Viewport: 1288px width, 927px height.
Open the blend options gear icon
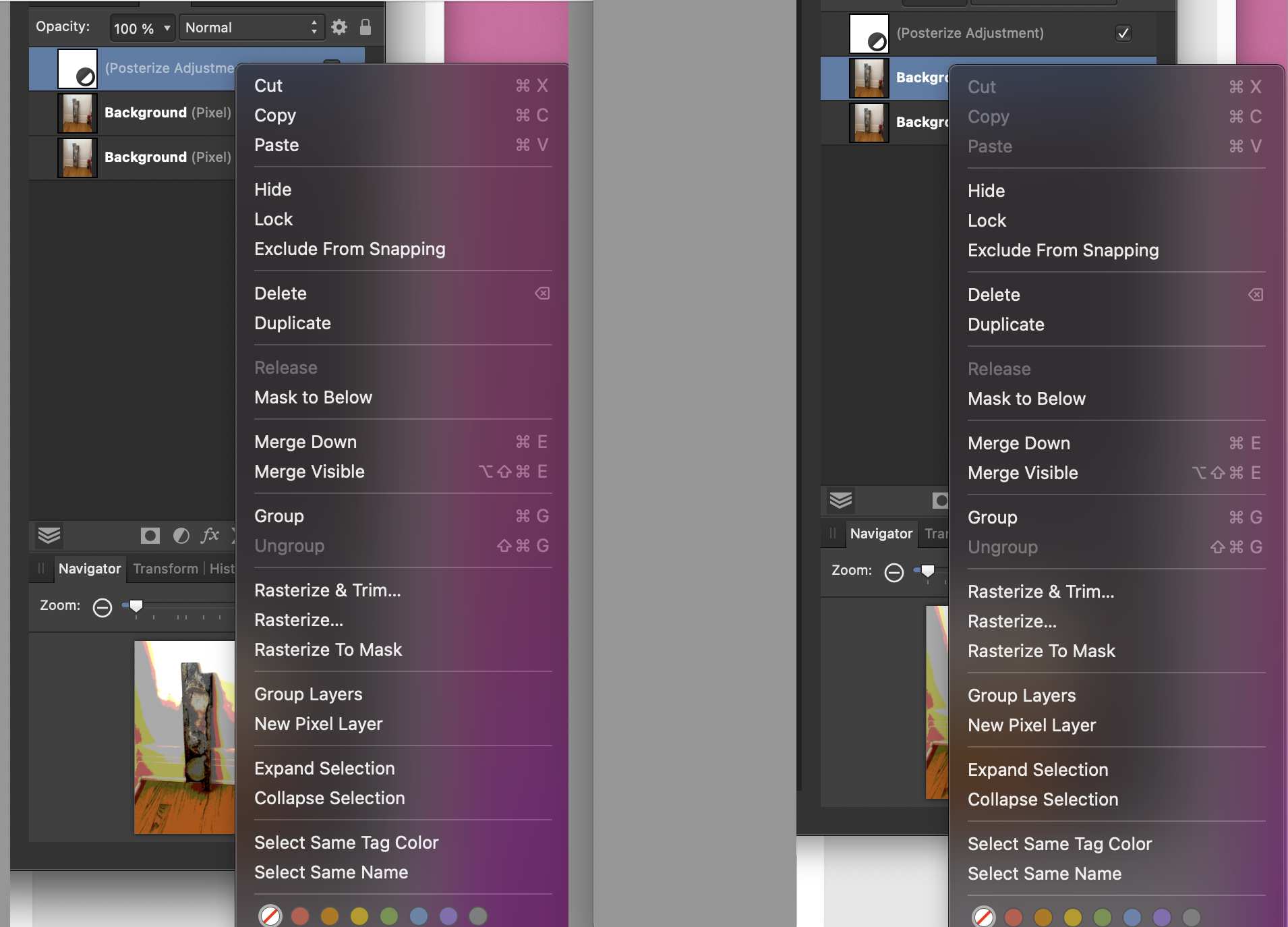[x=339, y=27]
